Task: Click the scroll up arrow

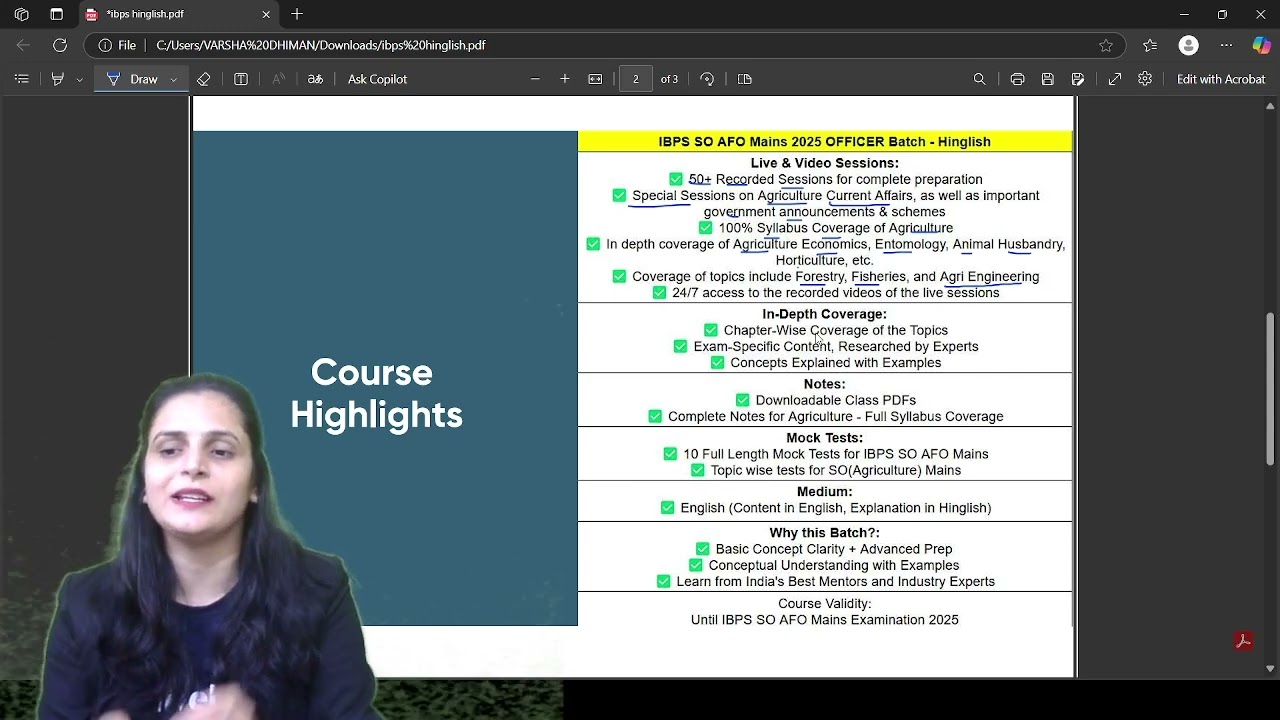Action: click(x=1271, y=105)
